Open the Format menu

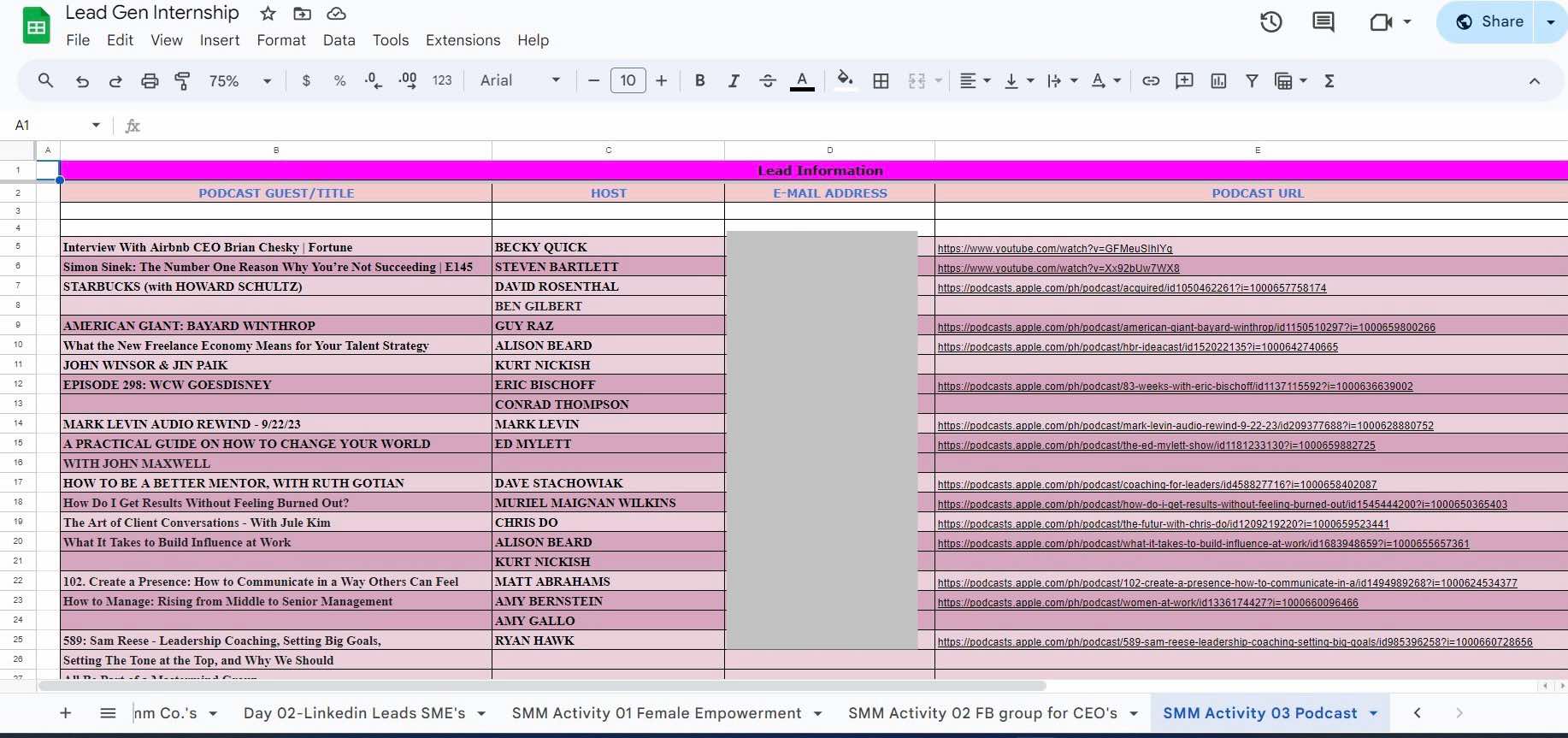coord(281,40)
